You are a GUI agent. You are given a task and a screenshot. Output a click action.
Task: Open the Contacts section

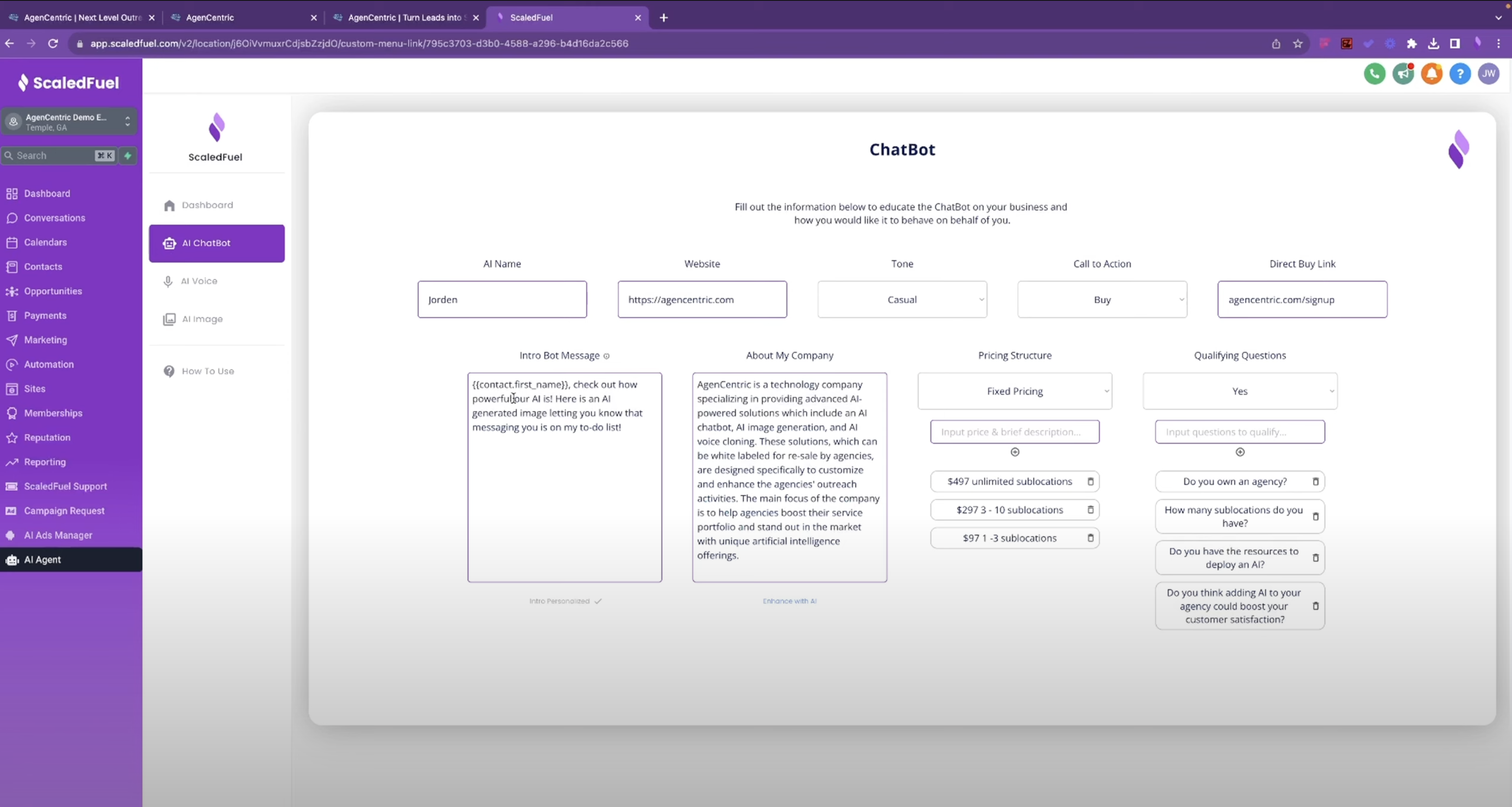[43, 267]
